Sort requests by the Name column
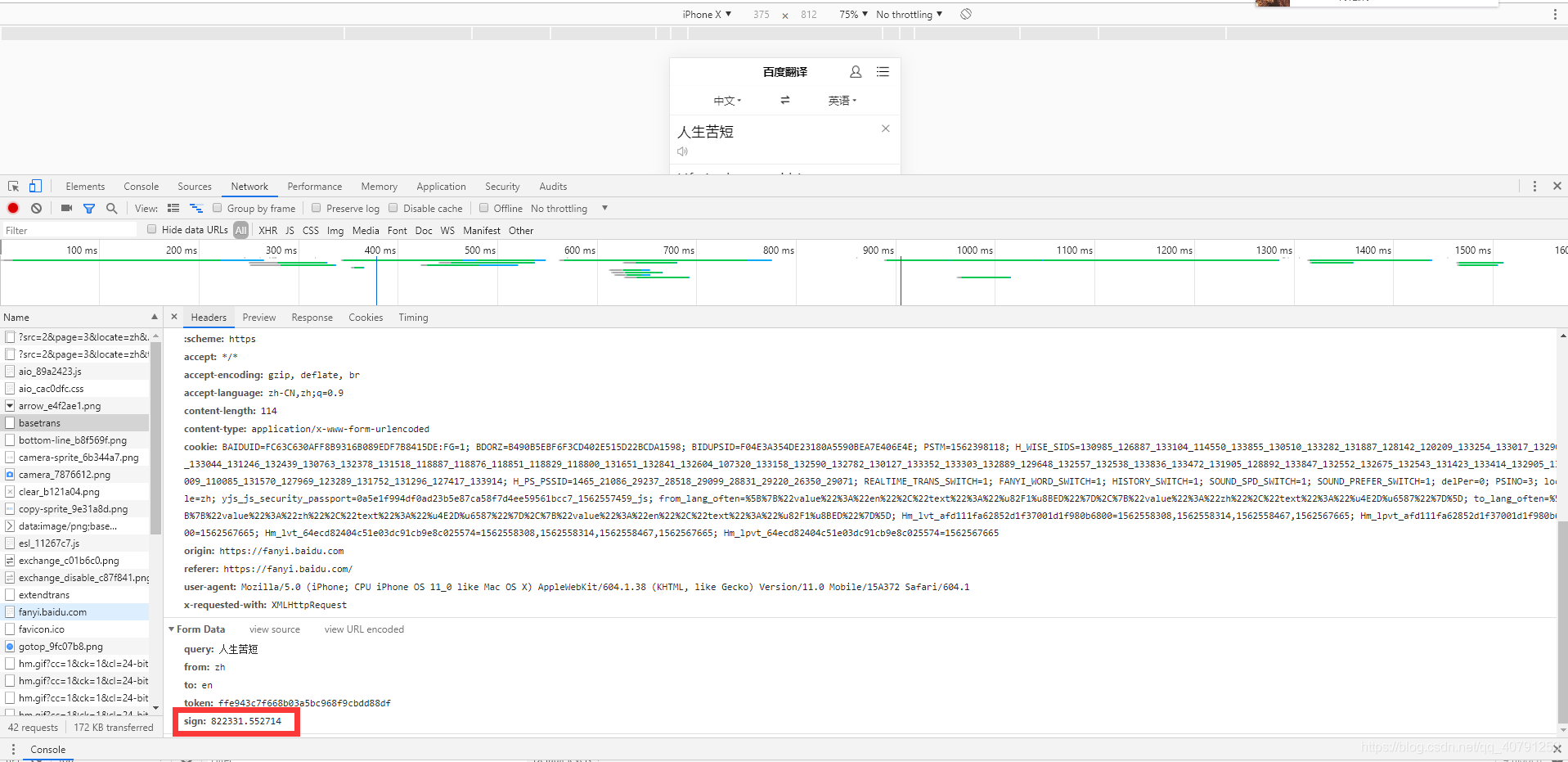 click(80, 317)
